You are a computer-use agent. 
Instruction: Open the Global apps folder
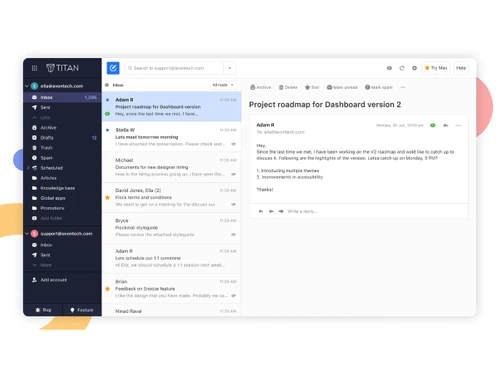click(62, 198)
